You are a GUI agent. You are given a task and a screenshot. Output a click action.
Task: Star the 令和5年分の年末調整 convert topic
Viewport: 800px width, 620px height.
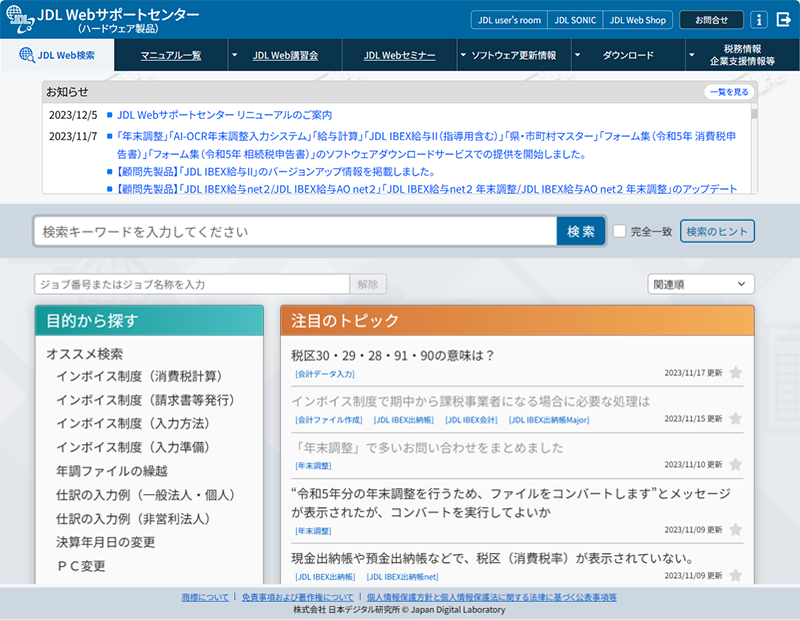click(x=735, y=530)
